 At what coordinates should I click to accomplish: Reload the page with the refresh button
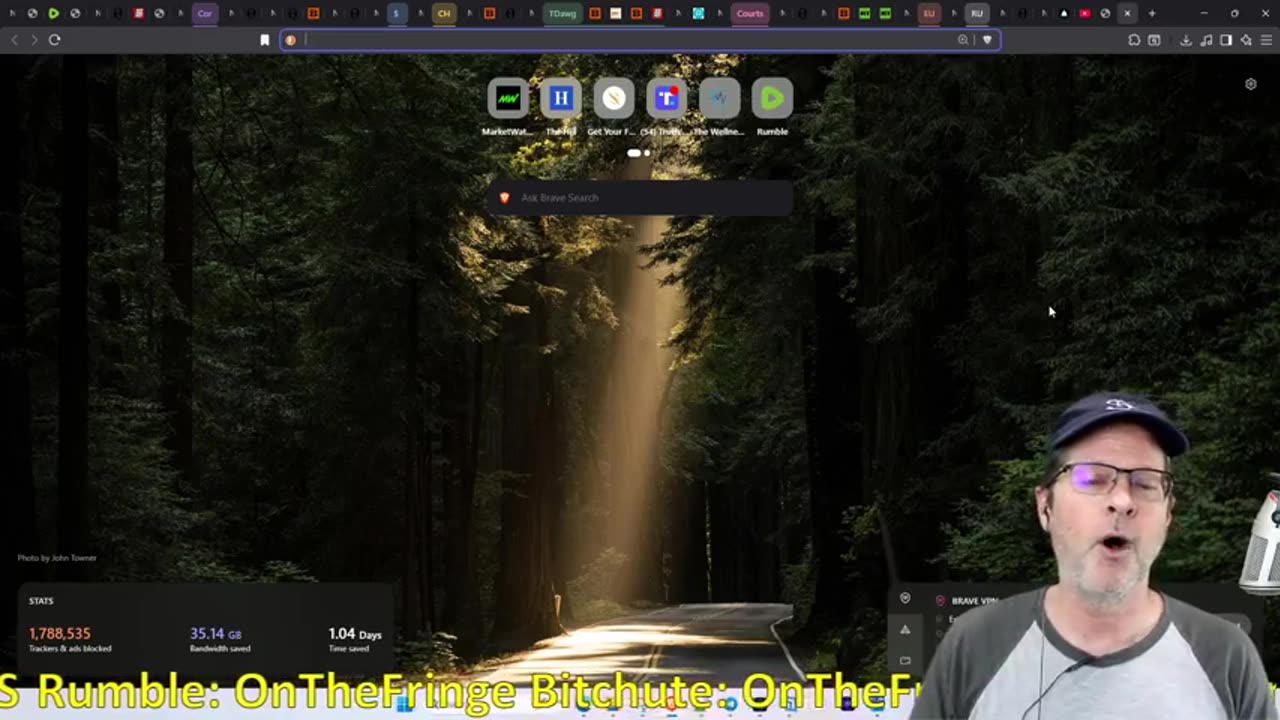(54, 40)
